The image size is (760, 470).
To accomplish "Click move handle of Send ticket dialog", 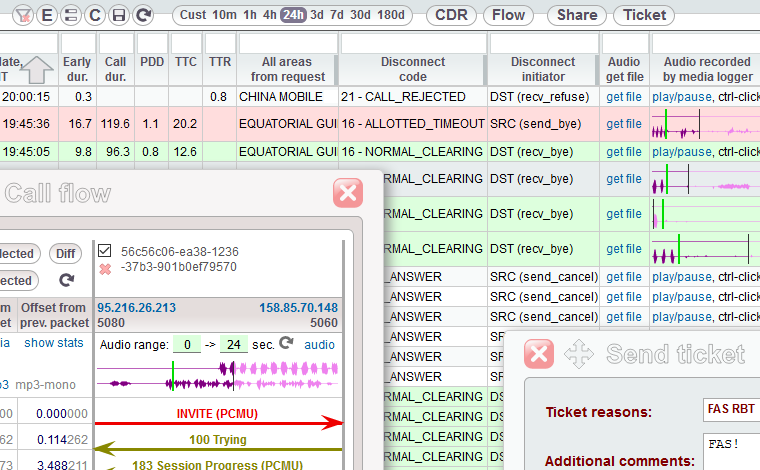I will pyautogui.click(x=579, y=354).
